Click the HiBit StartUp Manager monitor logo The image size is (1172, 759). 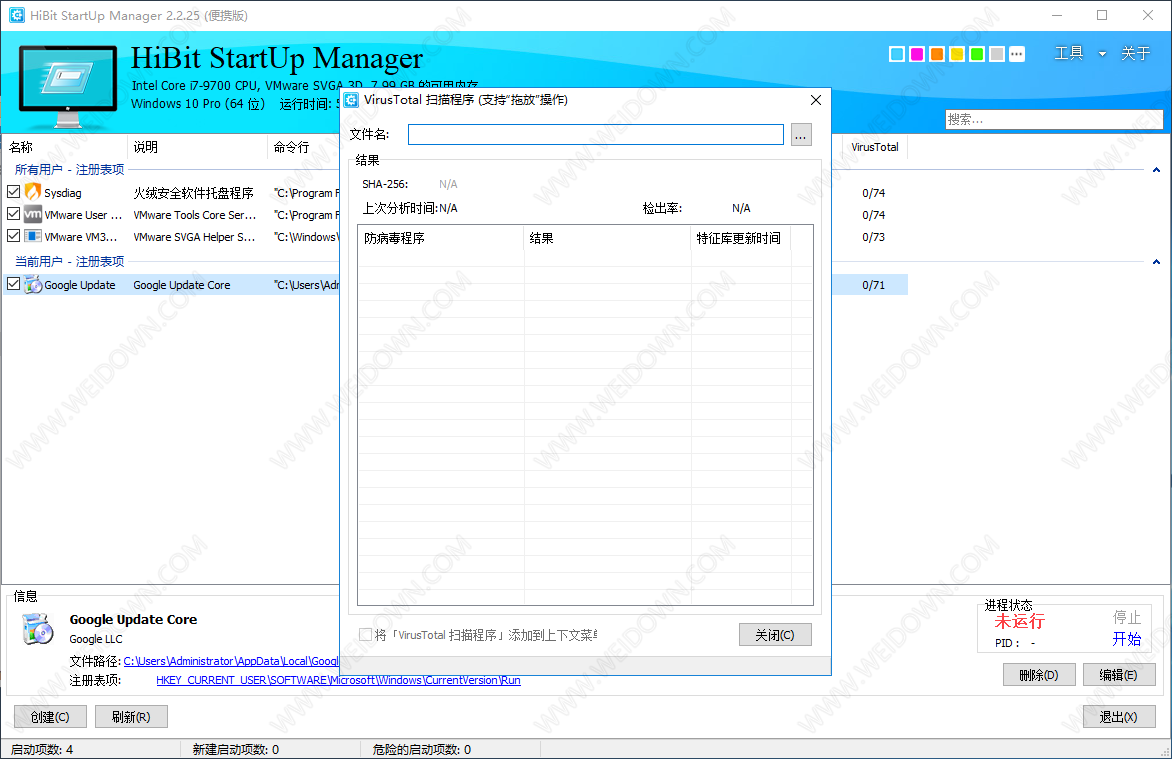67,86
